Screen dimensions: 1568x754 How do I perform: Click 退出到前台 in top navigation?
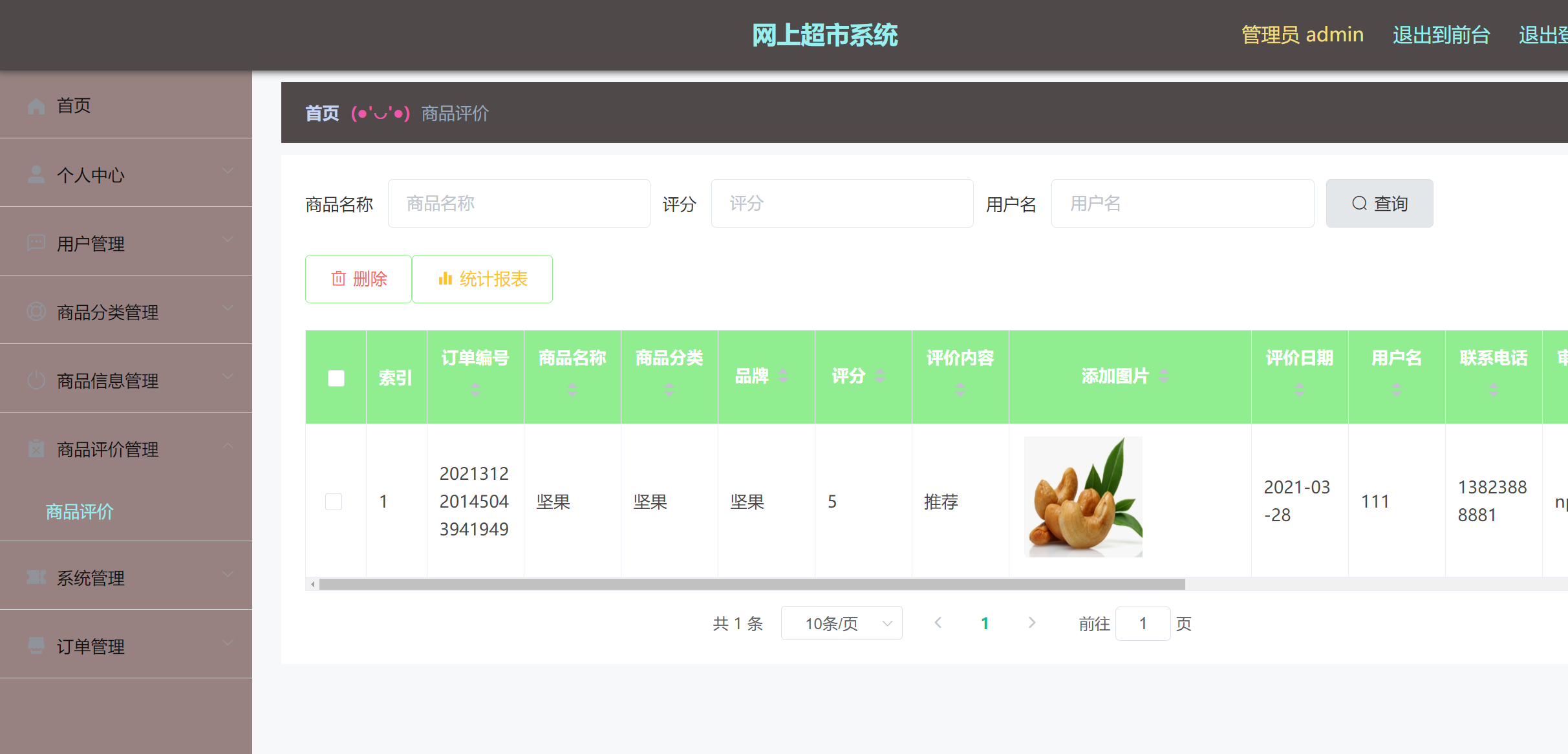pos(1441,35)
